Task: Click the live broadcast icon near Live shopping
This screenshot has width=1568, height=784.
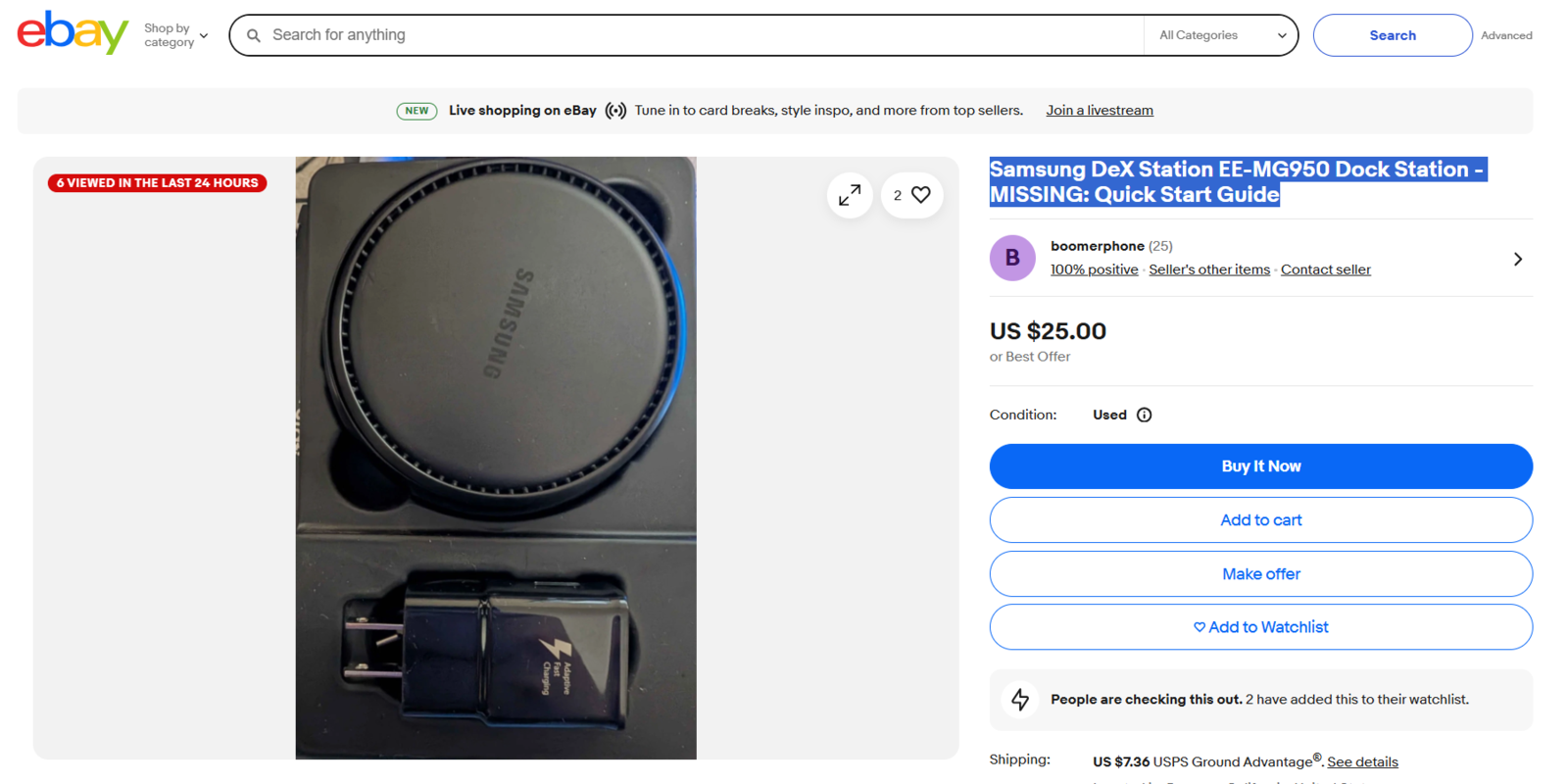Action: coord(615,110)
